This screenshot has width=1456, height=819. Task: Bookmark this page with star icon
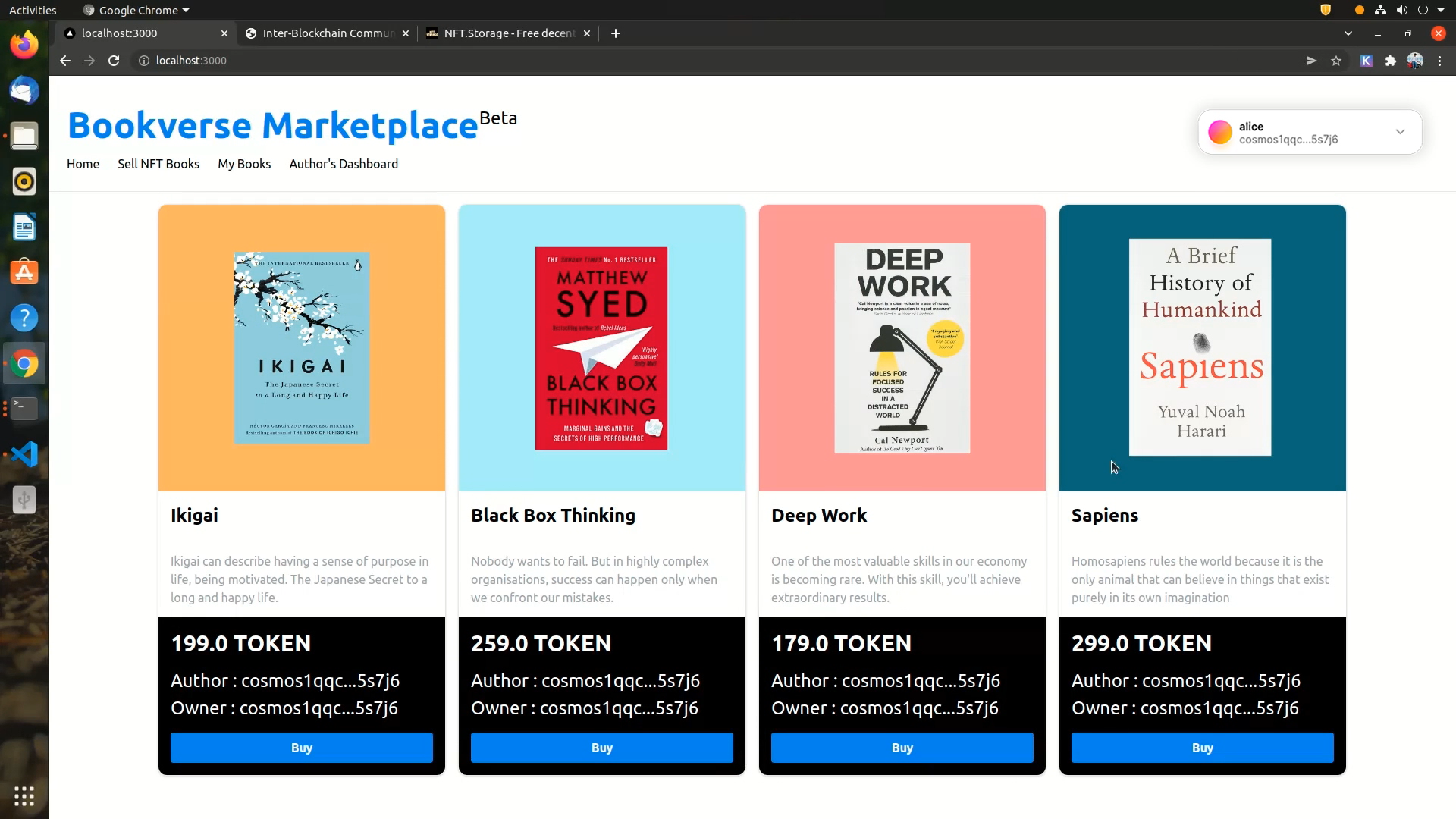pos(1336,61)
